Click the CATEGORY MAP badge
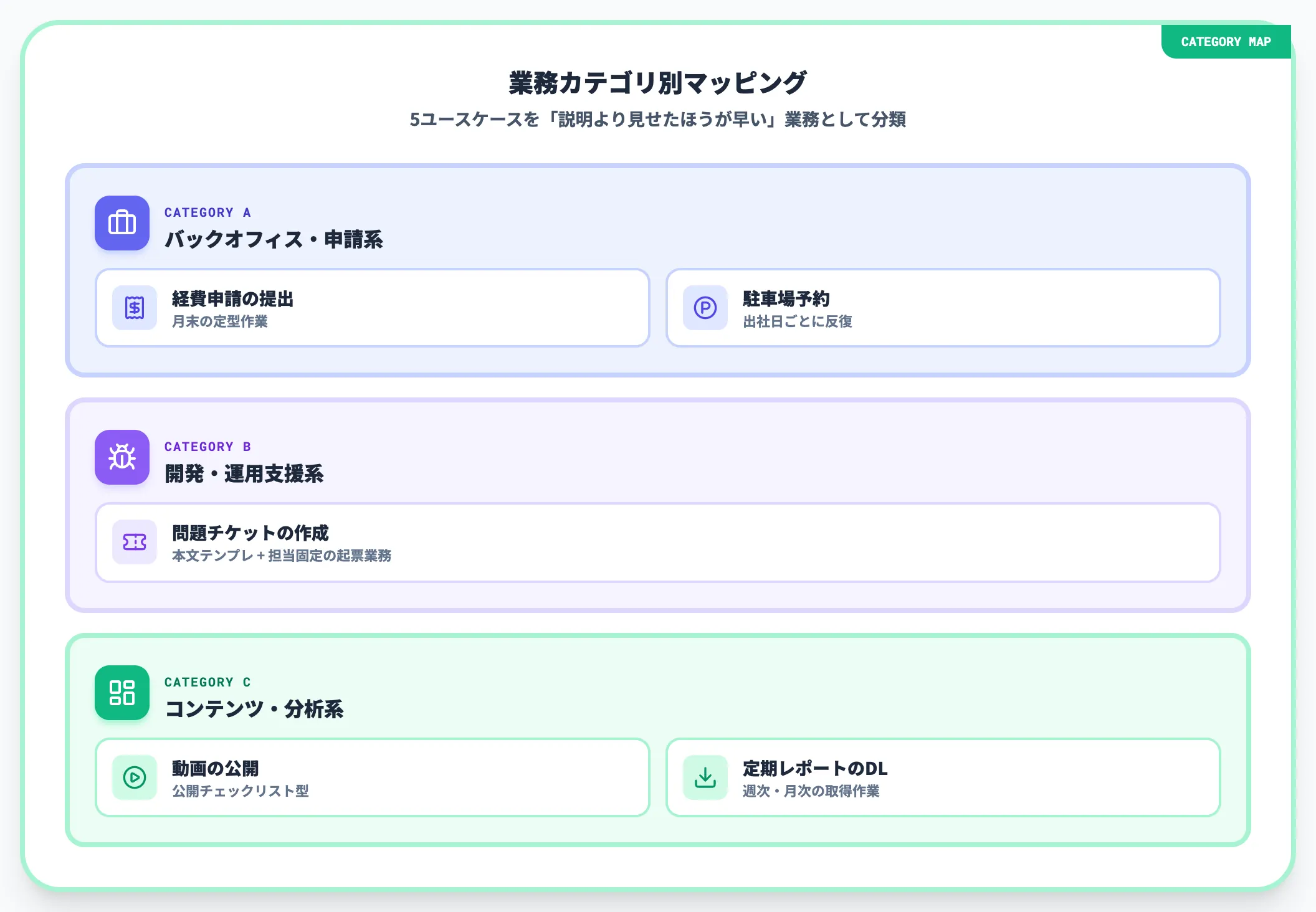This screenshot has width=1316, height=912. point(1226,42)
